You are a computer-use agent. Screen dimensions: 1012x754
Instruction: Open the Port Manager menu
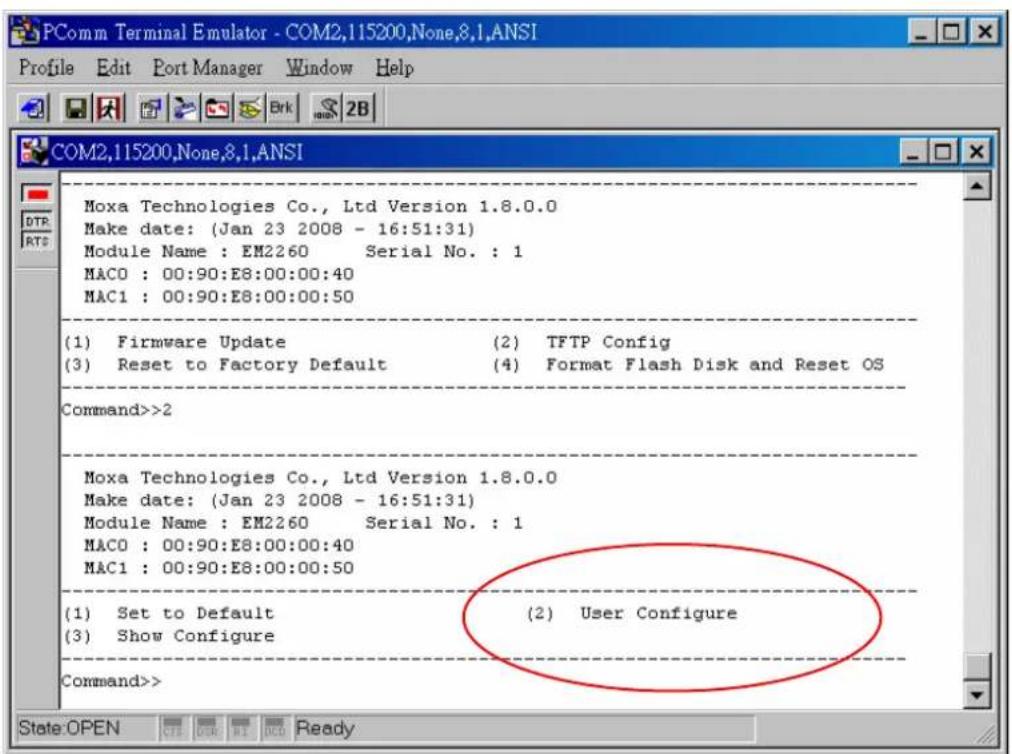point(207,67)
